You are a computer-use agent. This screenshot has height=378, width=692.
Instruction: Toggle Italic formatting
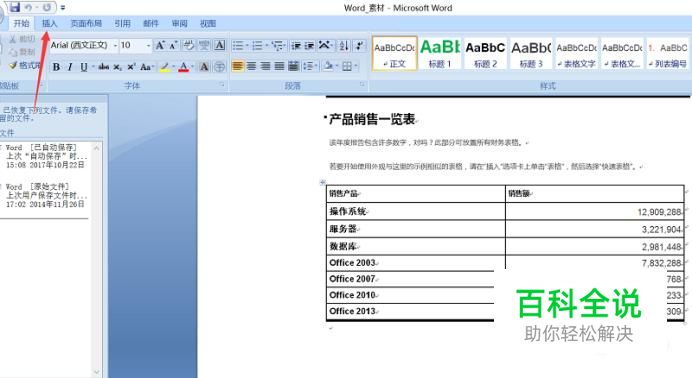[x=70, y=67]
